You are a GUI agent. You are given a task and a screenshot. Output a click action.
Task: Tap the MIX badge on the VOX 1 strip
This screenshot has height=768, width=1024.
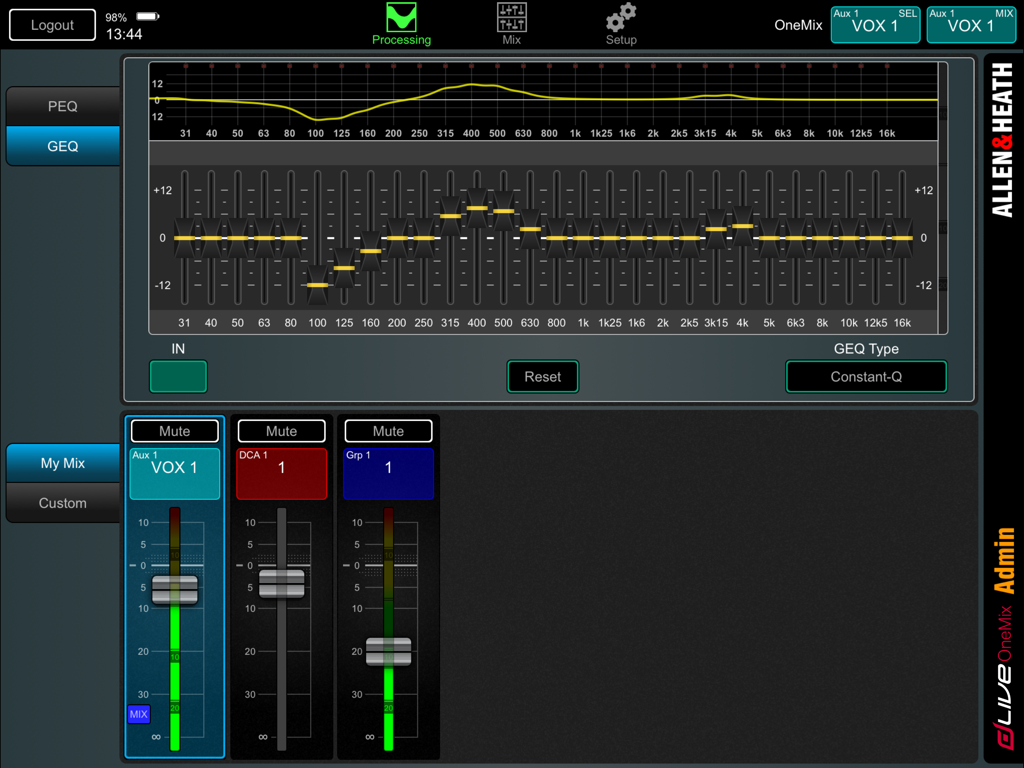coord(139,714)
